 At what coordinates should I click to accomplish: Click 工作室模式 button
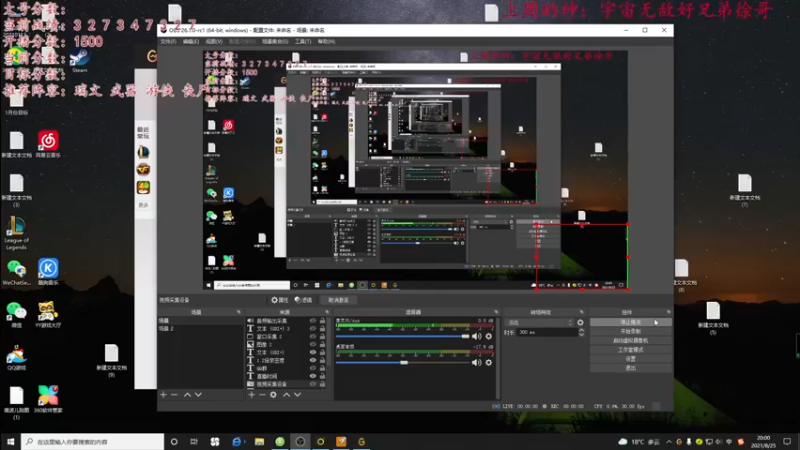pyautogui.click(x=631, y=349)
